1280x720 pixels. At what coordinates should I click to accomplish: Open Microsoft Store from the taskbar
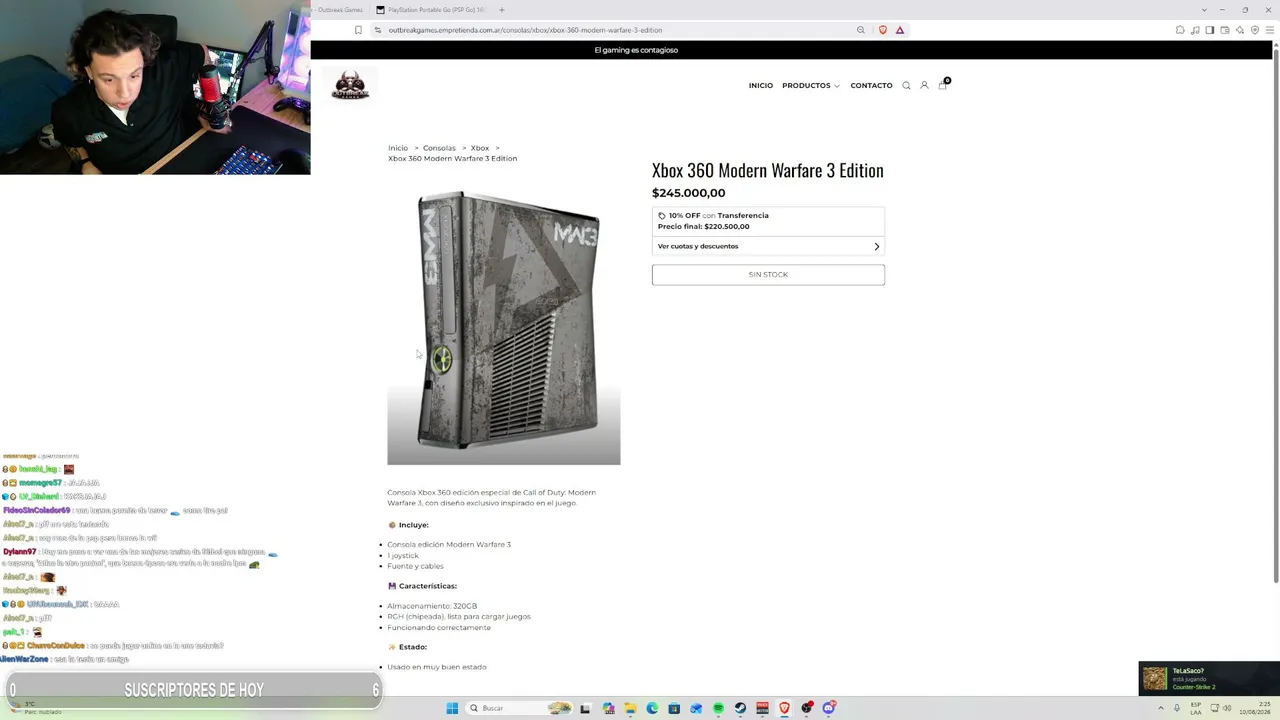(674, 708)
